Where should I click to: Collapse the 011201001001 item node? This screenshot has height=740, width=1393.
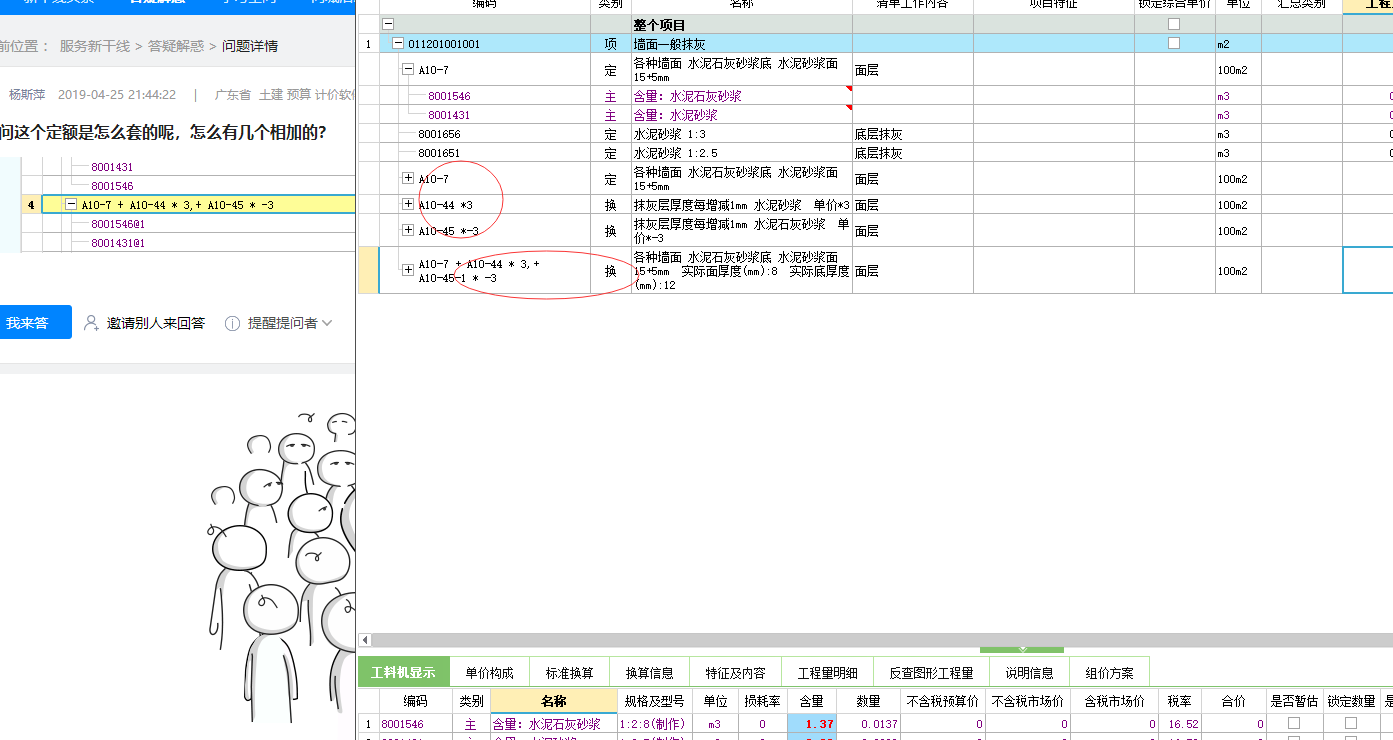(x=398, y=43)
